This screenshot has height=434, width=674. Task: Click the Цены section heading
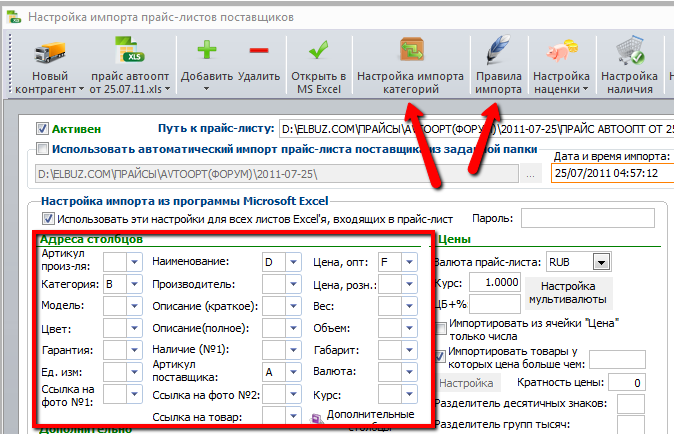click(455, 239)
